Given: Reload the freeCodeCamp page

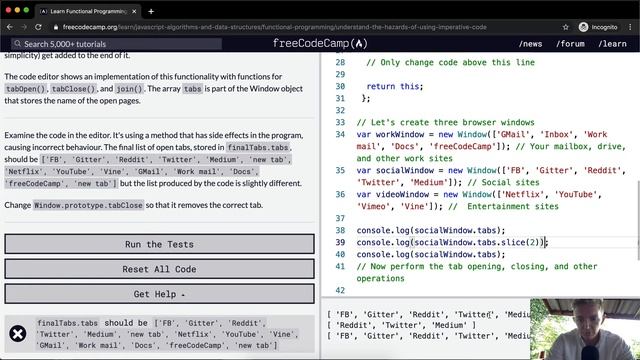Looking at the screenshot, I should 38,27.
